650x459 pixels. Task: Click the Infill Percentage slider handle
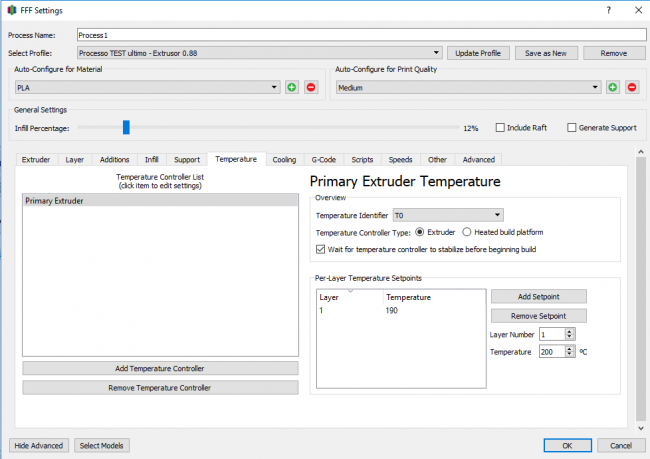(126, 127)
